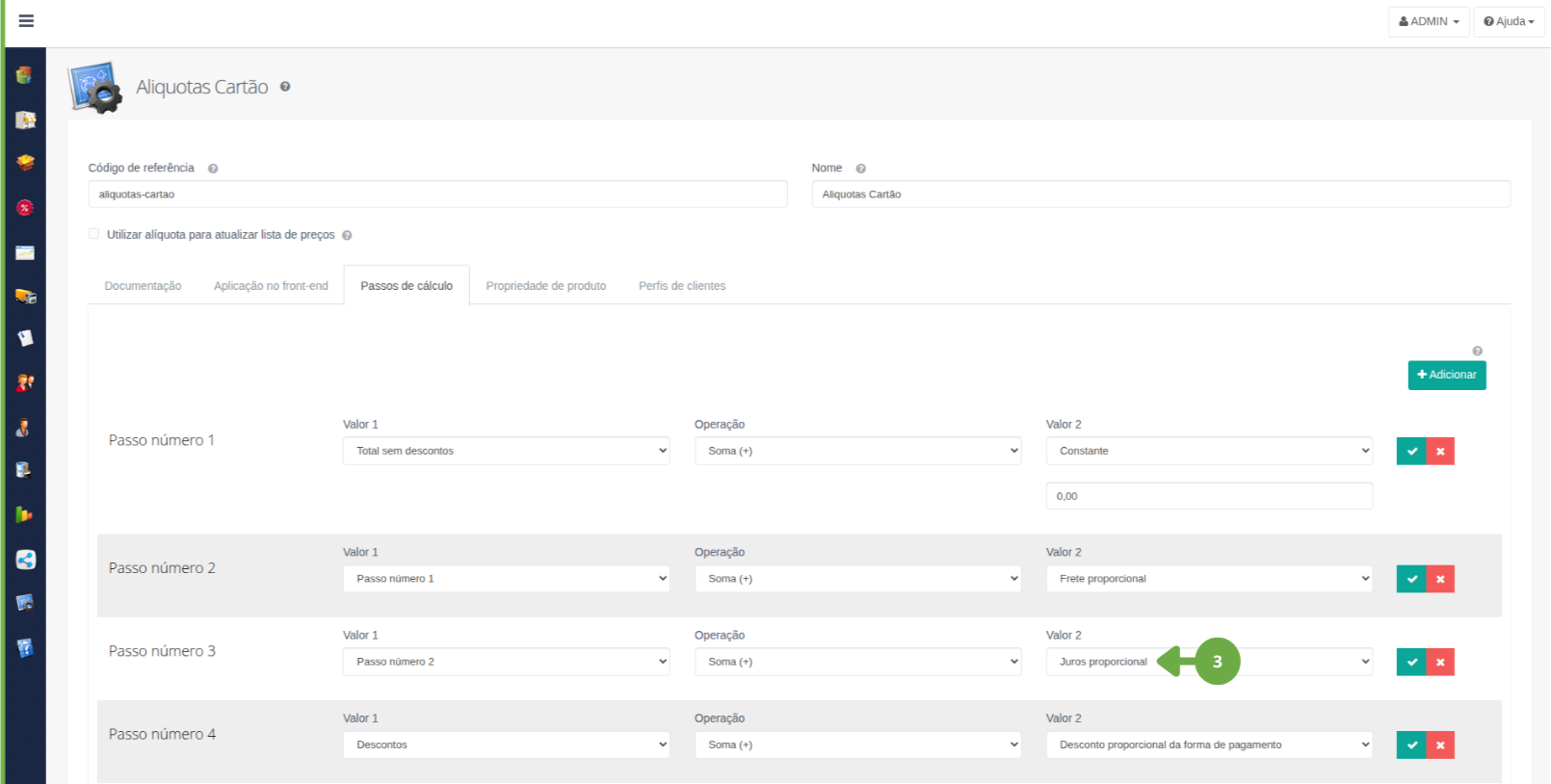Expand Operação dropdown in Passo número 2

point(857,579)
